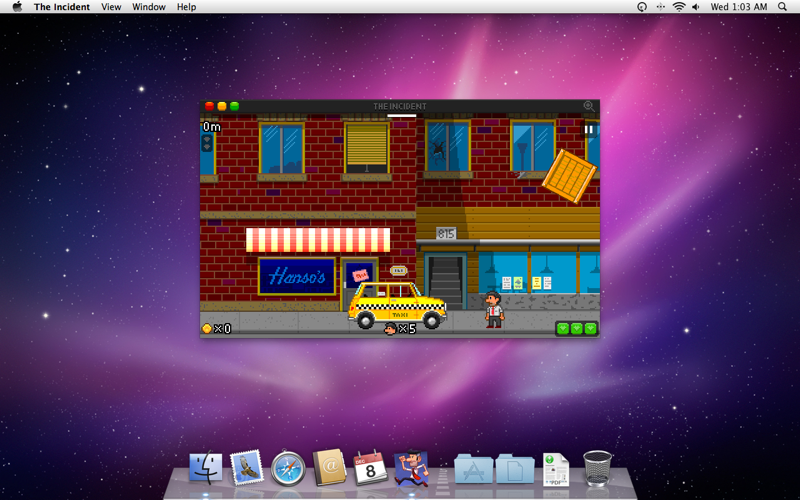
Task: Open the Window menu
Action: (x=148, y=7)
